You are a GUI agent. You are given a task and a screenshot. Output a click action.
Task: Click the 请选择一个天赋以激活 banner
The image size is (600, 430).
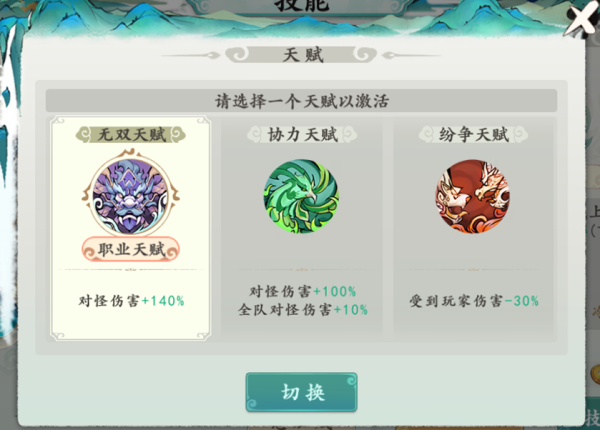302,101
